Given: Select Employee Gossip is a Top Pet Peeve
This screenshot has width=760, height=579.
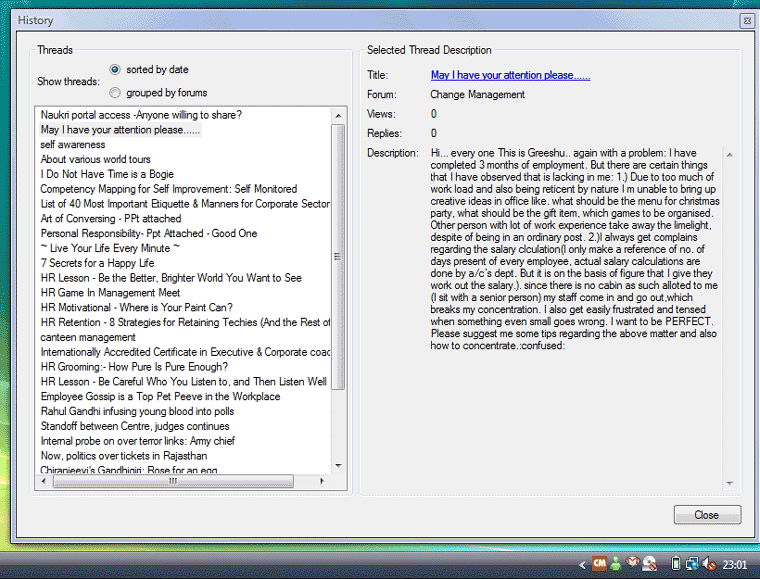Looking at the screenshot, I should coord(160,396).
